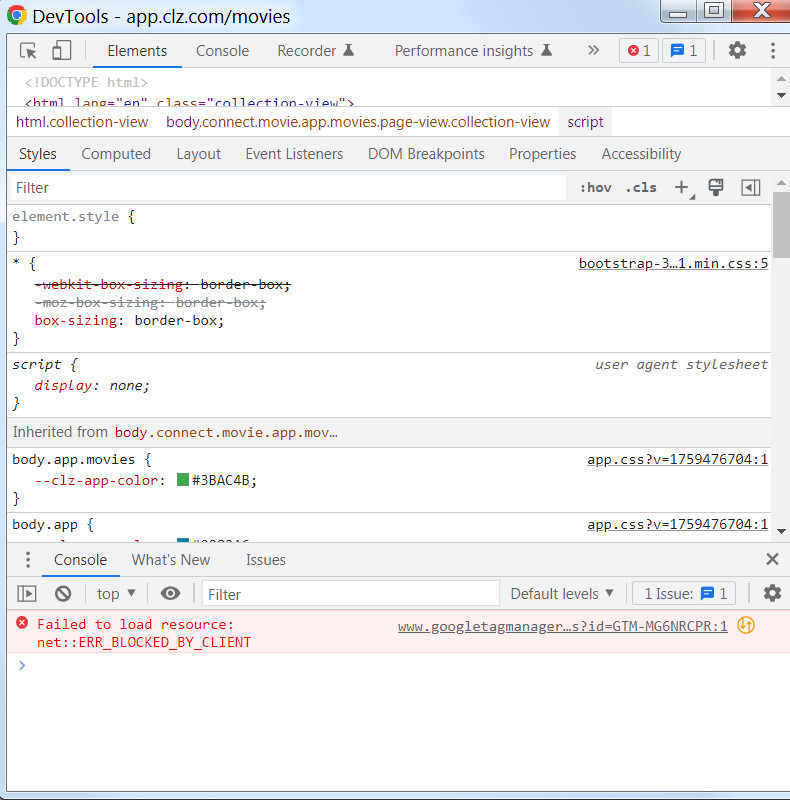Click the #3BAC4B green color swatch
The height and width of the screenshot is (800, 790).
point(183,480)
